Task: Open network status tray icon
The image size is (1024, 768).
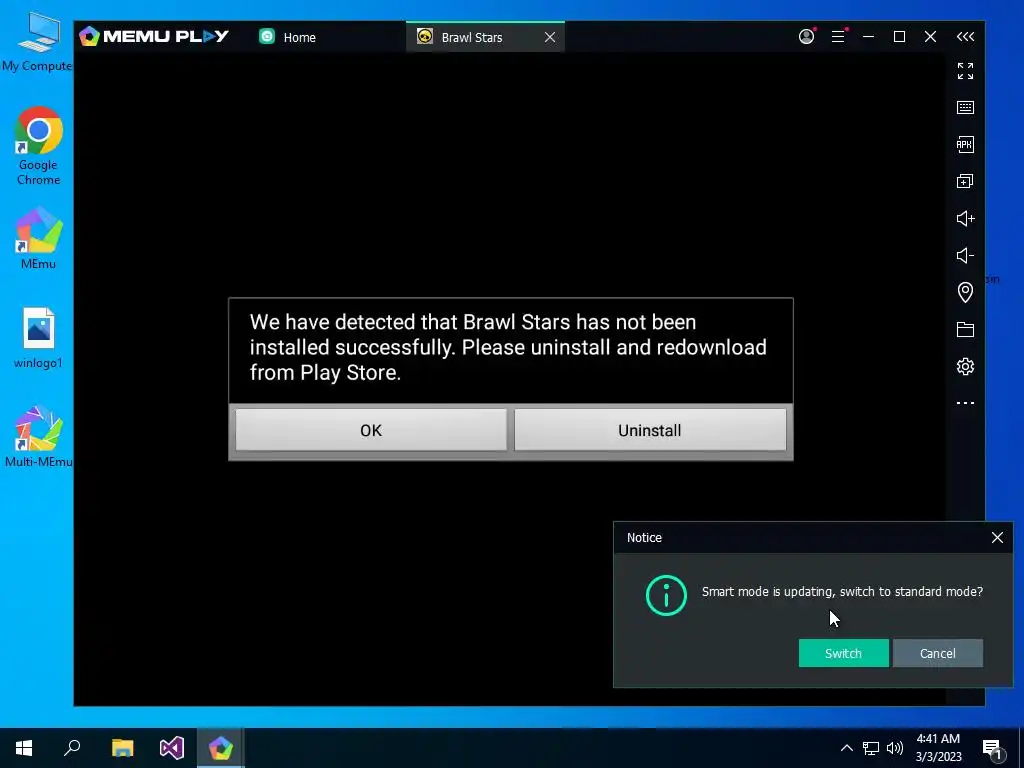Action: click(x=871, y=748)
